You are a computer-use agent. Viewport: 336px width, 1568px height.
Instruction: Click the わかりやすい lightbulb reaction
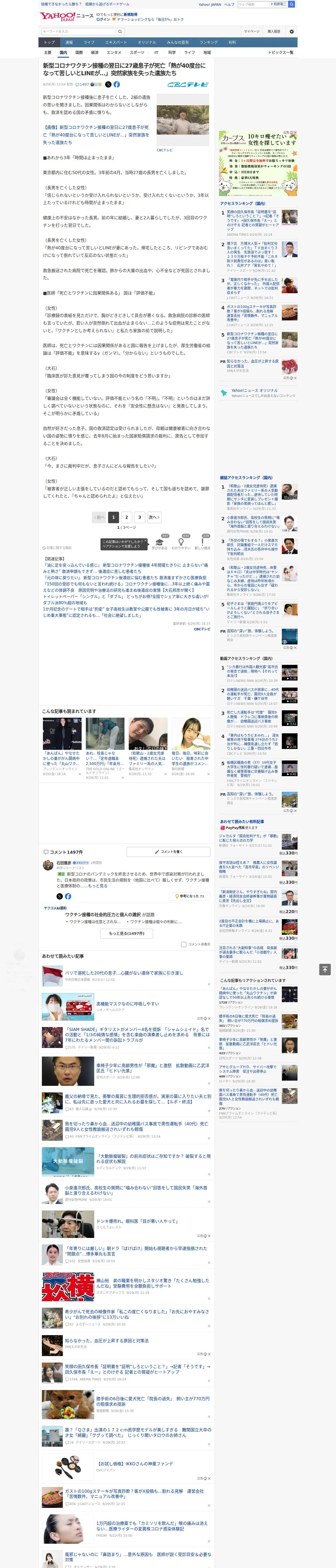tap(181, 542)
